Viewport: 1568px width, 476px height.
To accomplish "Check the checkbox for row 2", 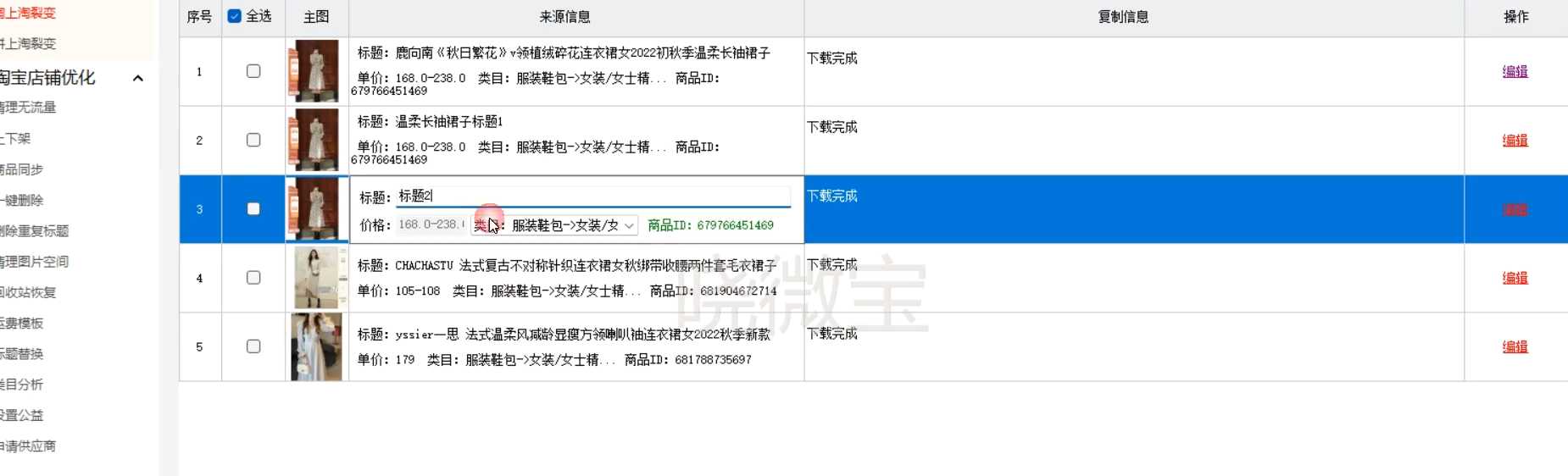I will [253, 140].
